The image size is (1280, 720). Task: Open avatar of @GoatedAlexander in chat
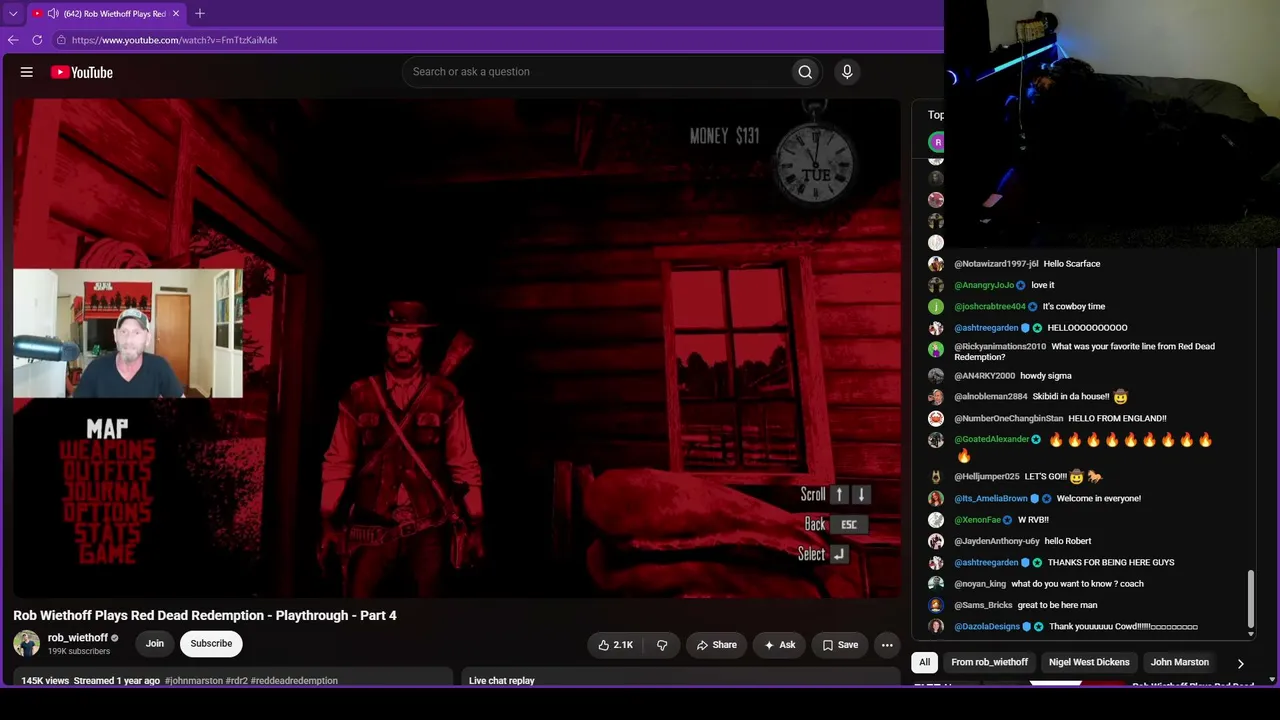pos(936,440)
